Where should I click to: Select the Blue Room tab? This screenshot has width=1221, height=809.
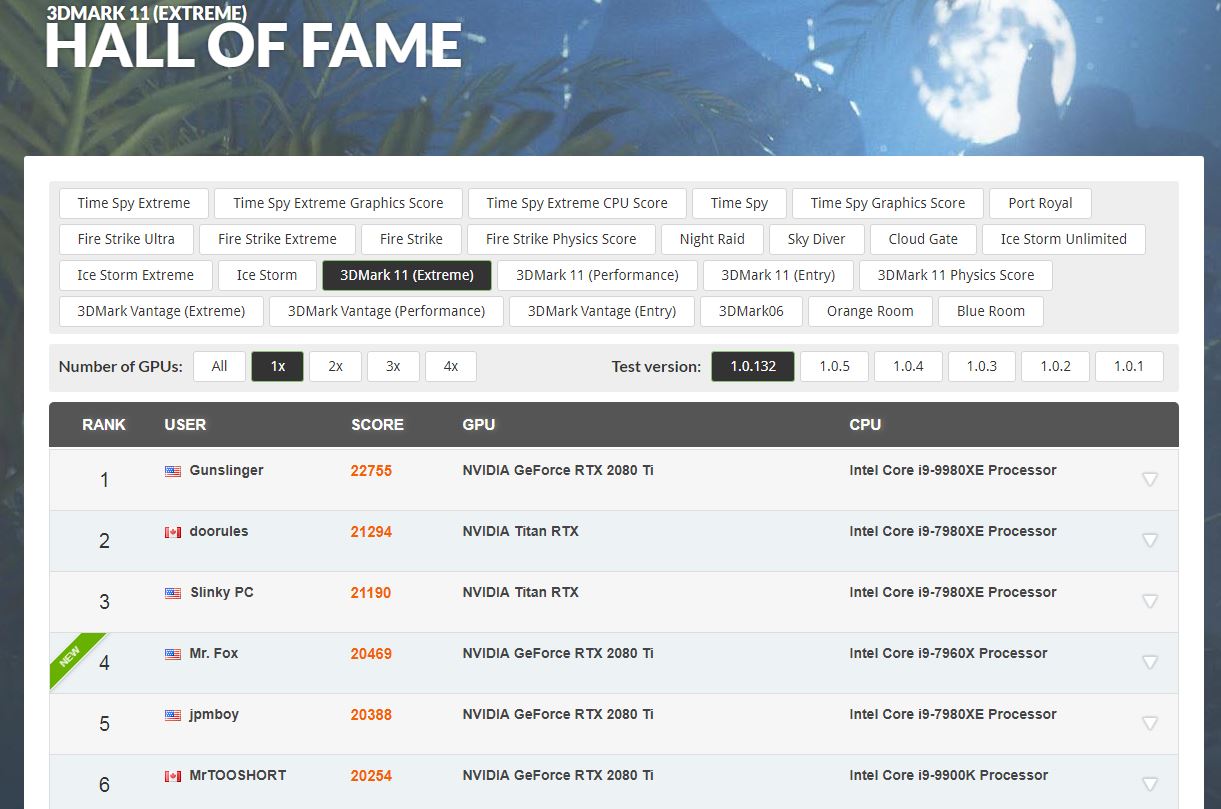991,311
